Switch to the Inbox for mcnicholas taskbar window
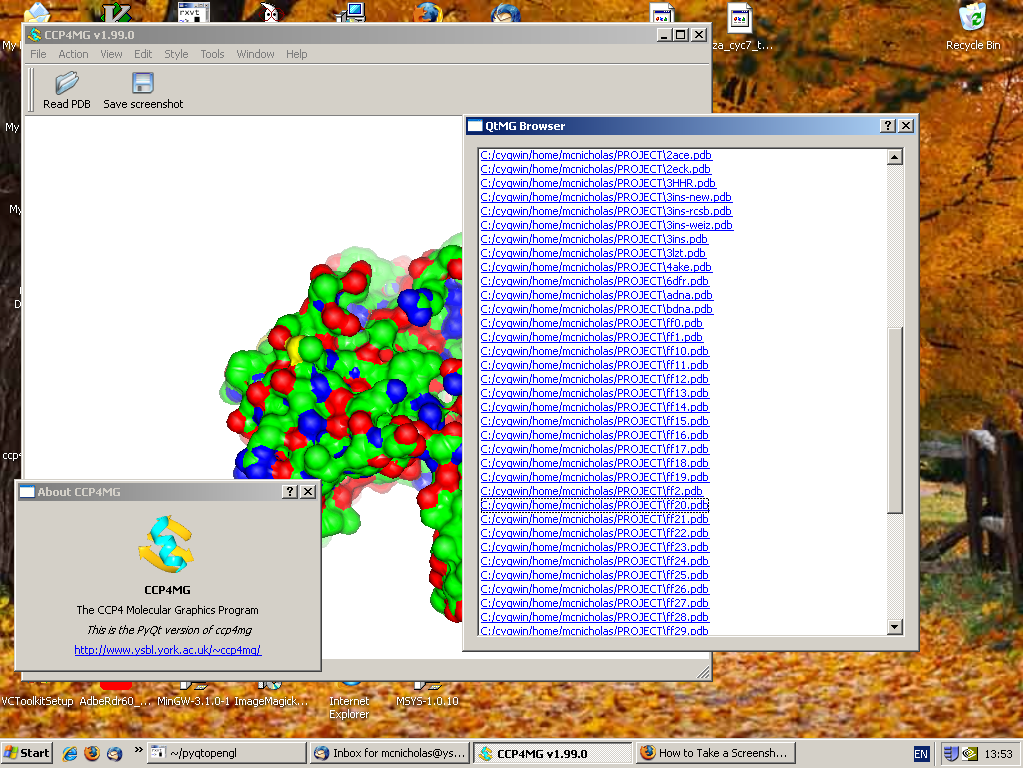 point(390,753)
